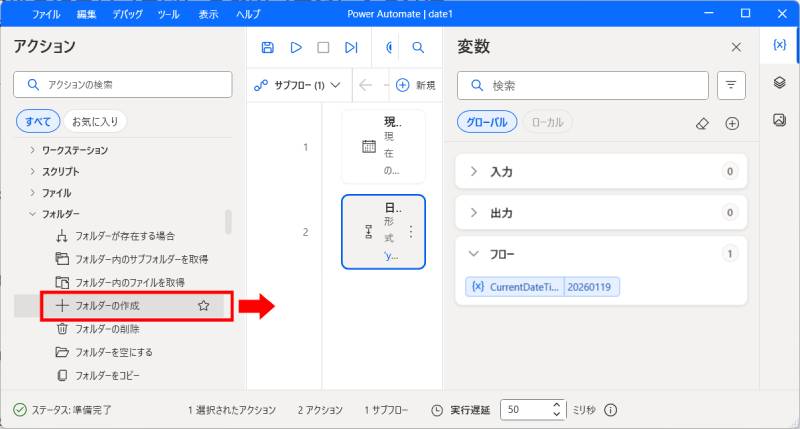
Task: Switch to お気に入り tab
Action: (95, 121)
